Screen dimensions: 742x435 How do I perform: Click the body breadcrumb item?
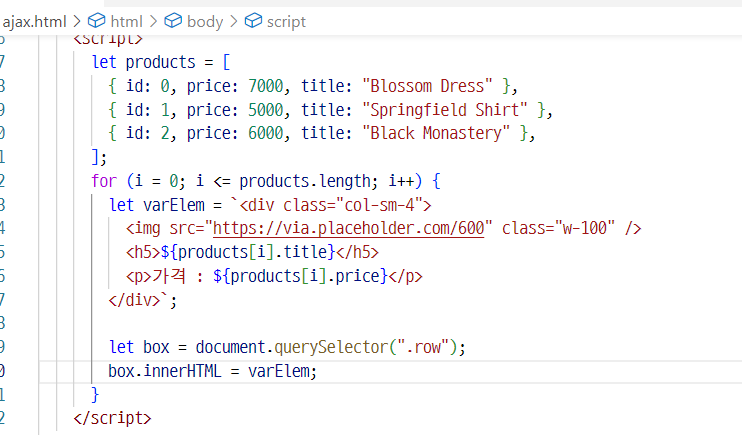click(x=205, y=22)
